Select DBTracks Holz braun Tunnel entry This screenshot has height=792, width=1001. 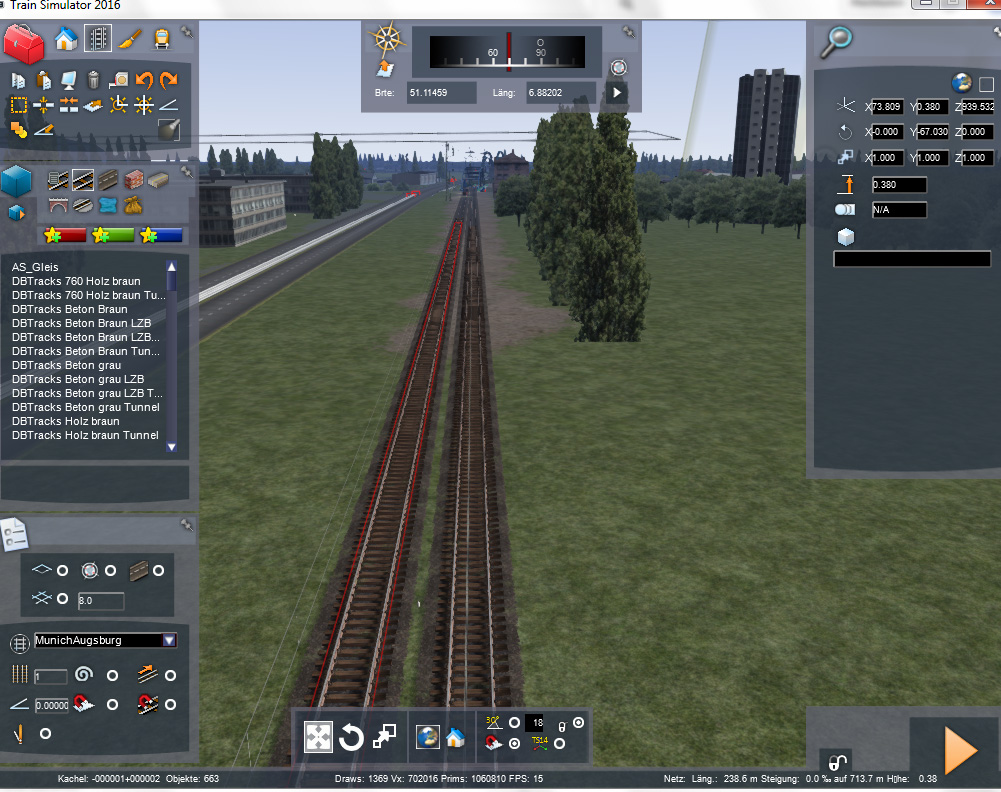coord(85,435)
